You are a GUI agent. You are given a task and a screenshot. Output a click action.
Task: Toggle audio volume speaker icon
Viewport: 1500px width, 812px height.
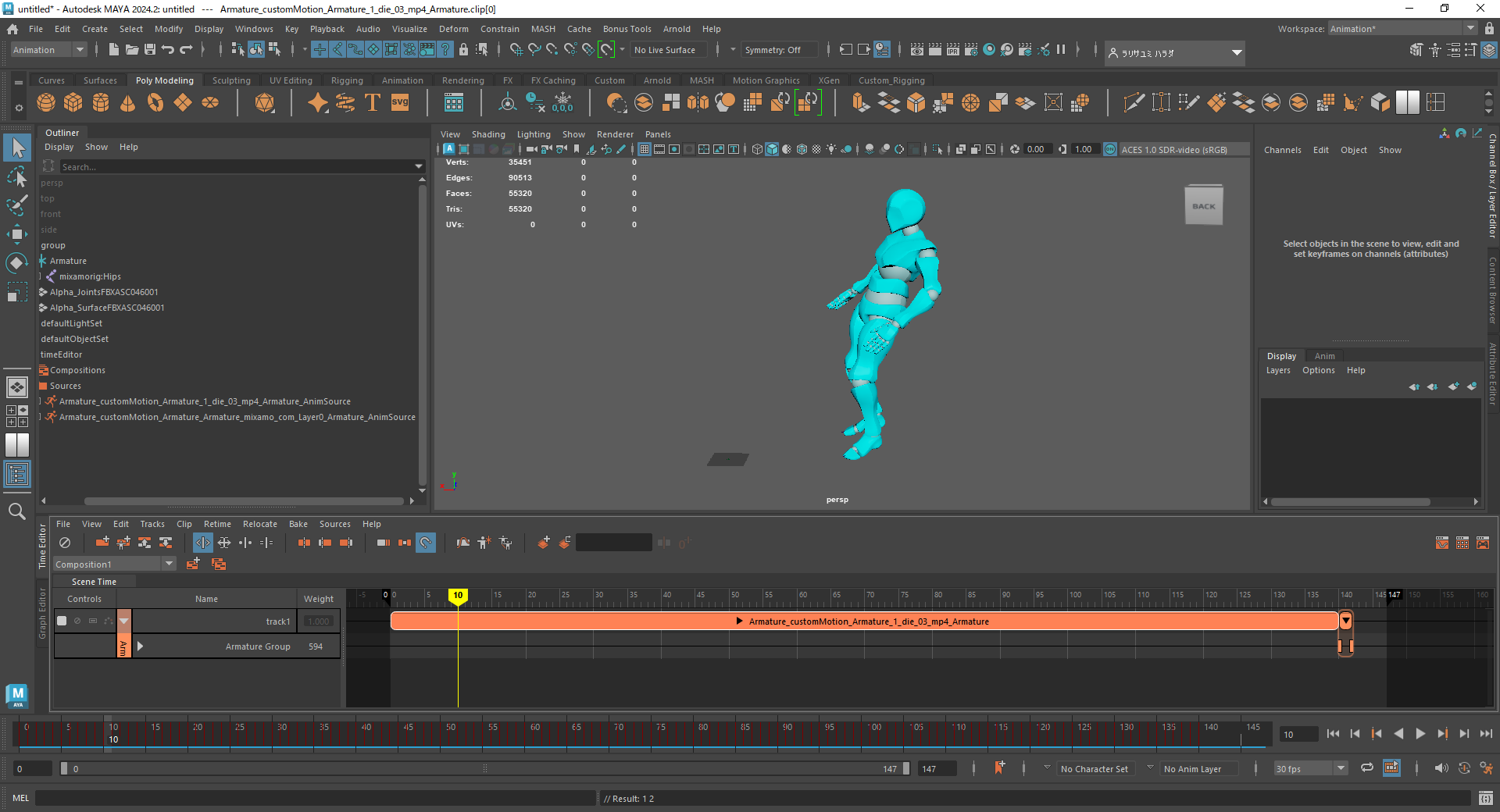pyautogui.click(x=1441, y=768)
